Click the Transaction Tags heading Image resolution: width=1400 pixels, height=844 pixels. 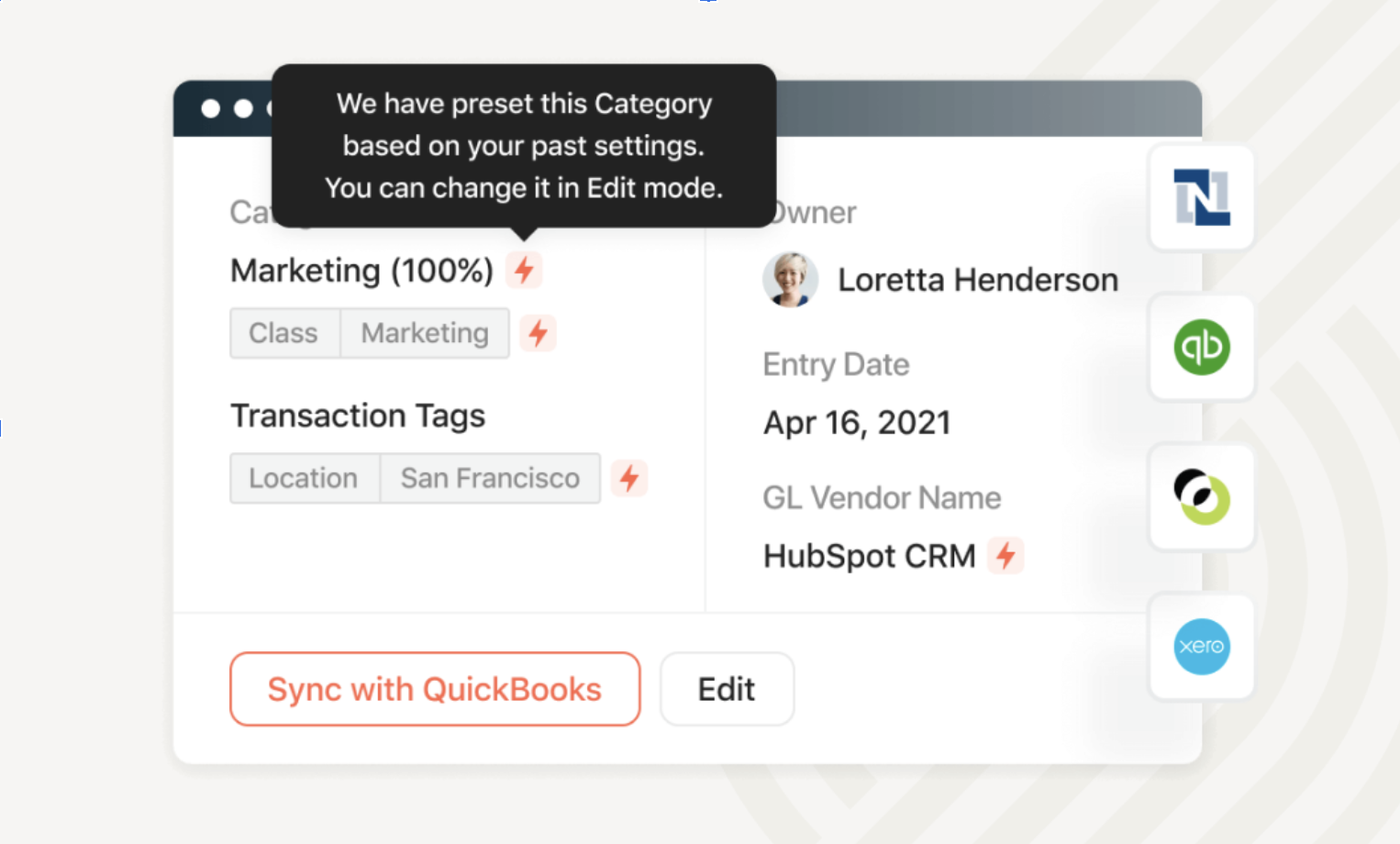pos(358,416)
